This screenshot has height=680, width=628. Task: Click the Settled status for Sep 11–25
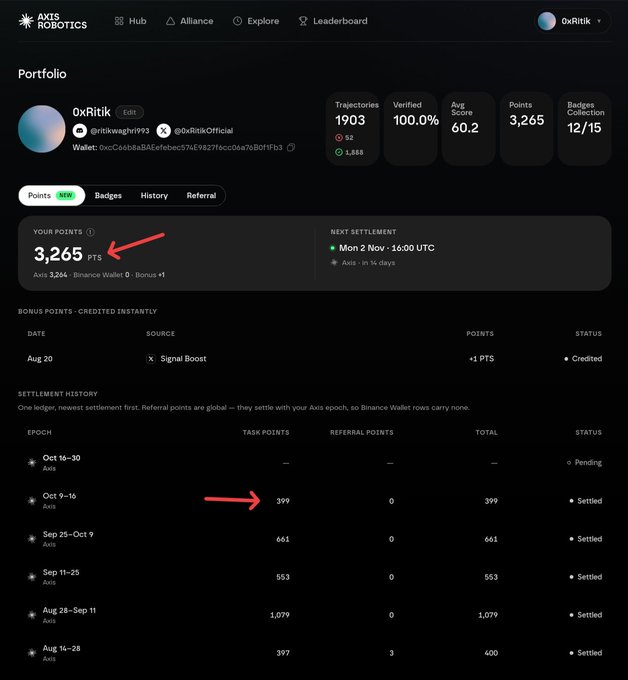586,577
